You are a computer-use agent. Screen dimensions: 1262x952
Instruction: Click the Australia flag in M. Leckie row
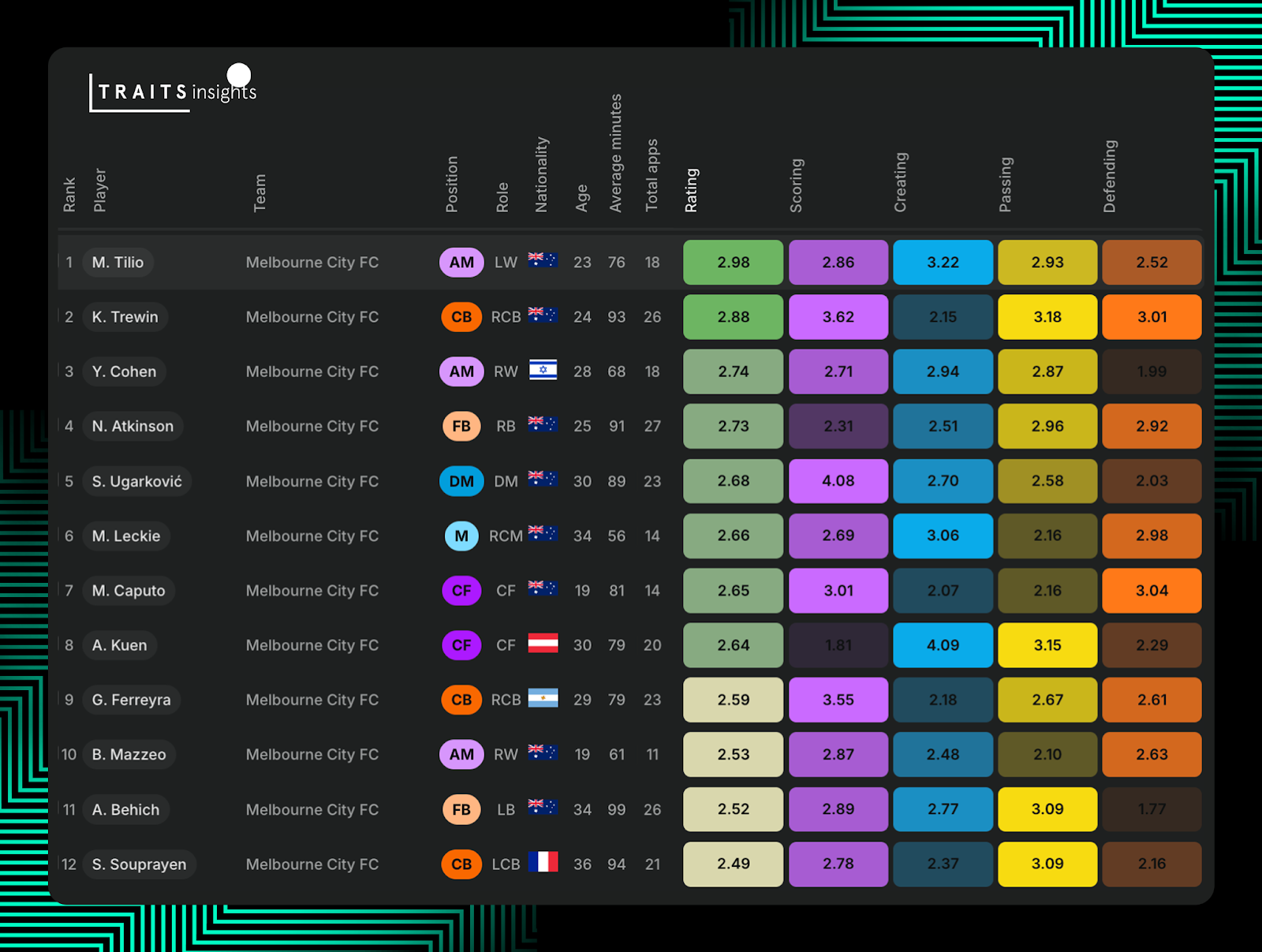click(543, 534)
